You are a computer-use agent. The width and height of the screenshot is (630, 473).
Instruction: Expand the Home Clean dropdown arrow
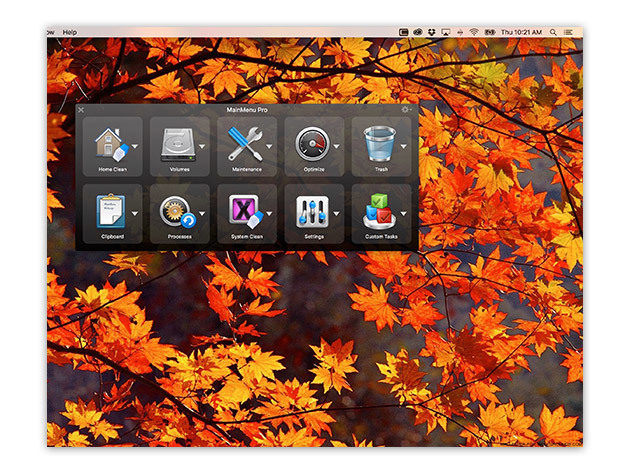click(135, 146)
